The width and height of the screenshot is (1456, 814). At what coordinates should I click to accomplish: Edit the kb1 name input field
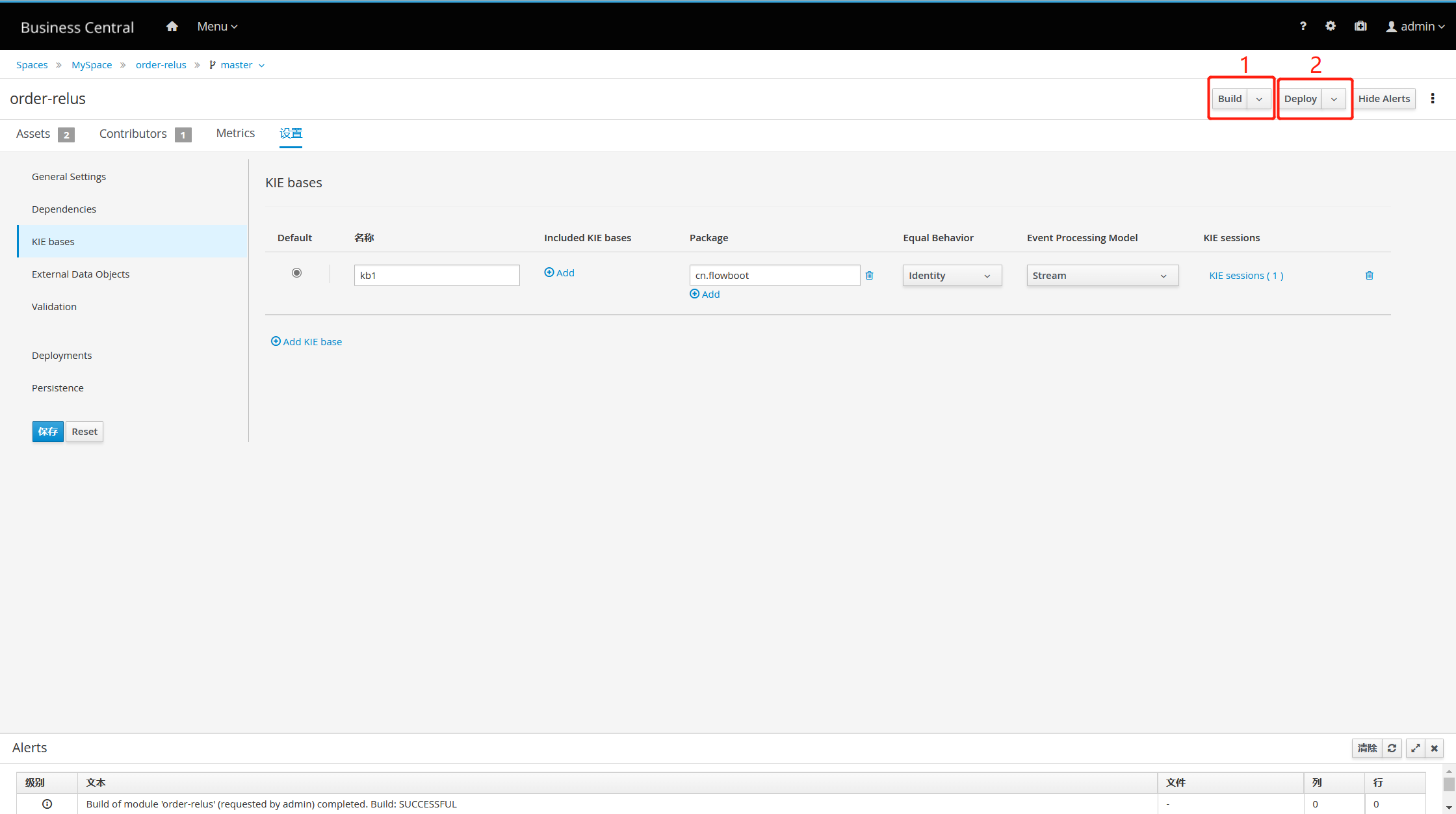tap(437, 275)
